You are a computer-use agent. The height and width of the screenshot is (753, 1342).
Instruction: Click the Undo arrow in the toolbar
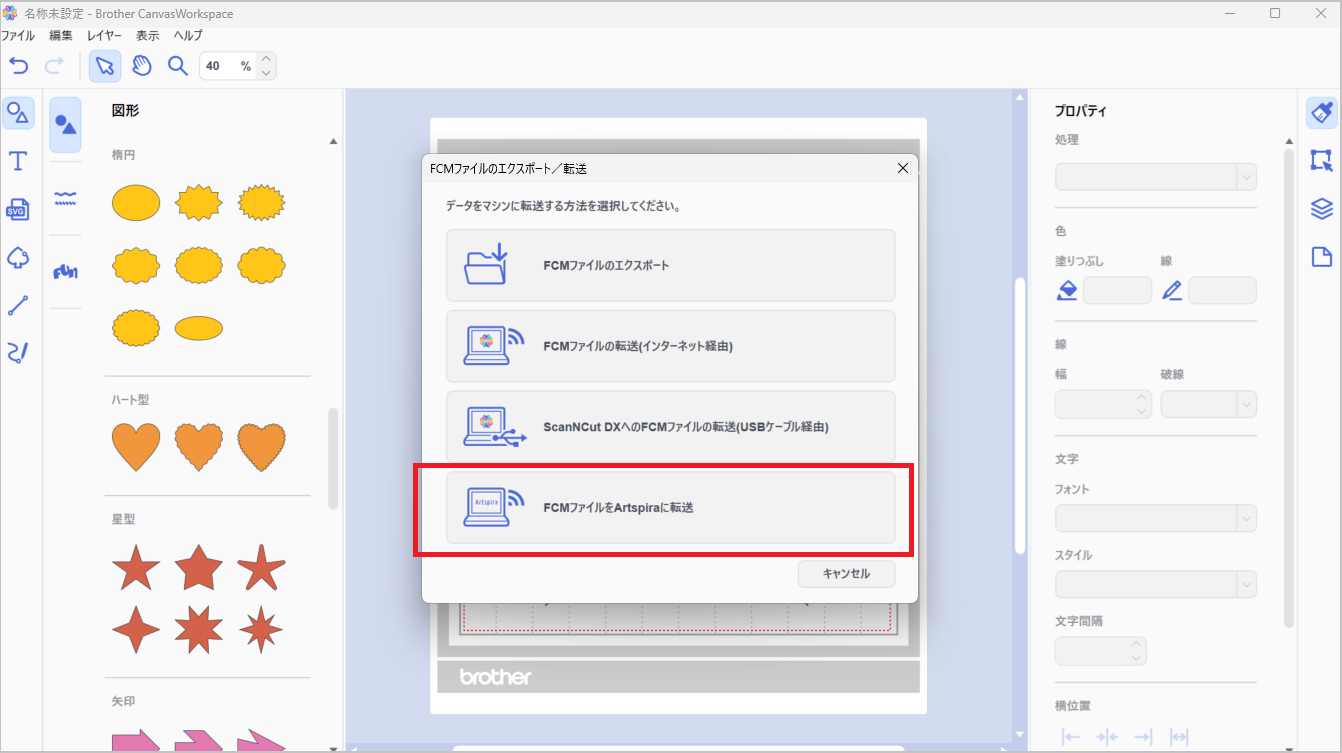tap(19, 66)
